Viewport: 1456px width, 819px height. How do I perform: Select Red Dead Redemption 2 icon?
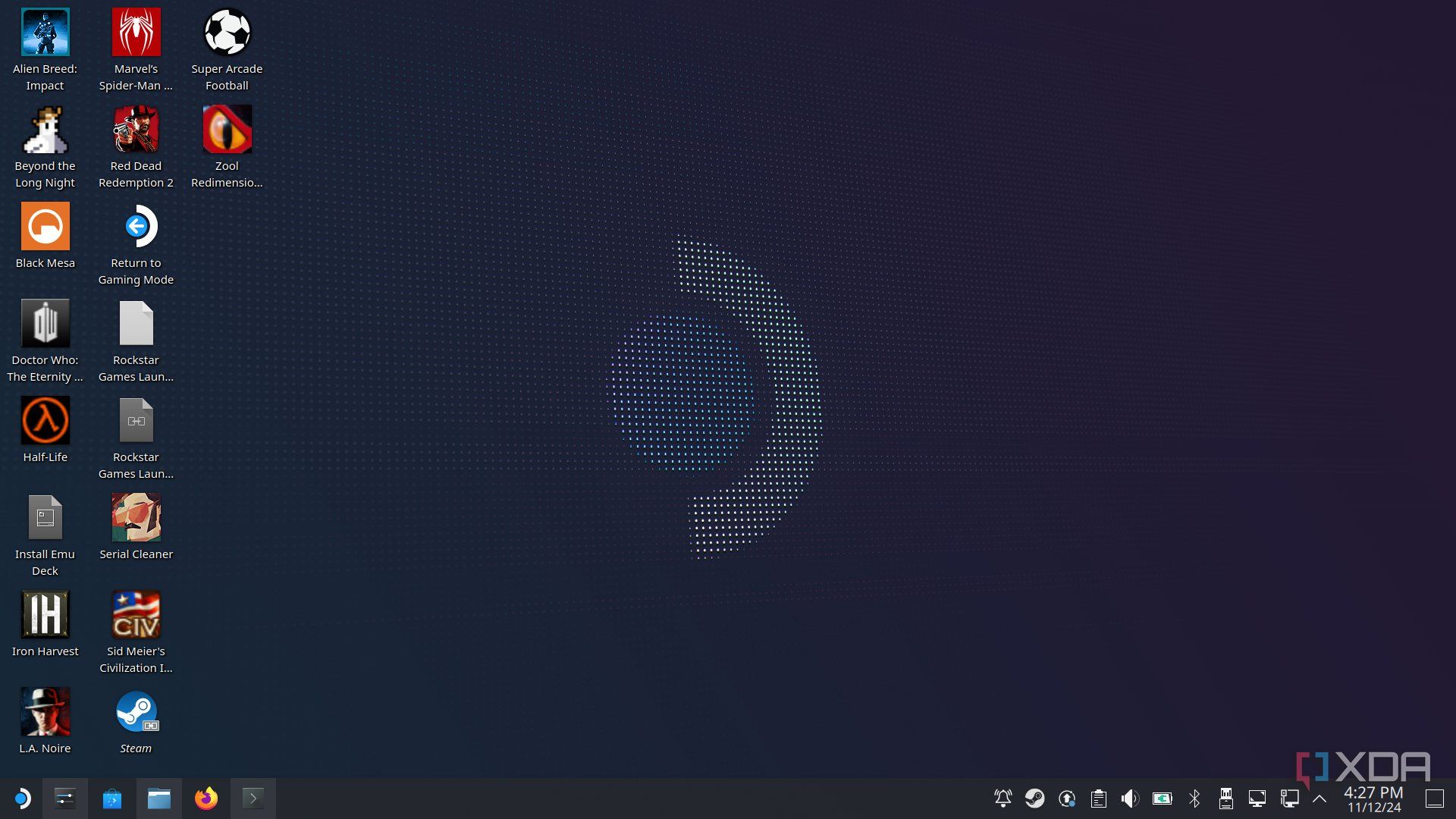[136, 147]
